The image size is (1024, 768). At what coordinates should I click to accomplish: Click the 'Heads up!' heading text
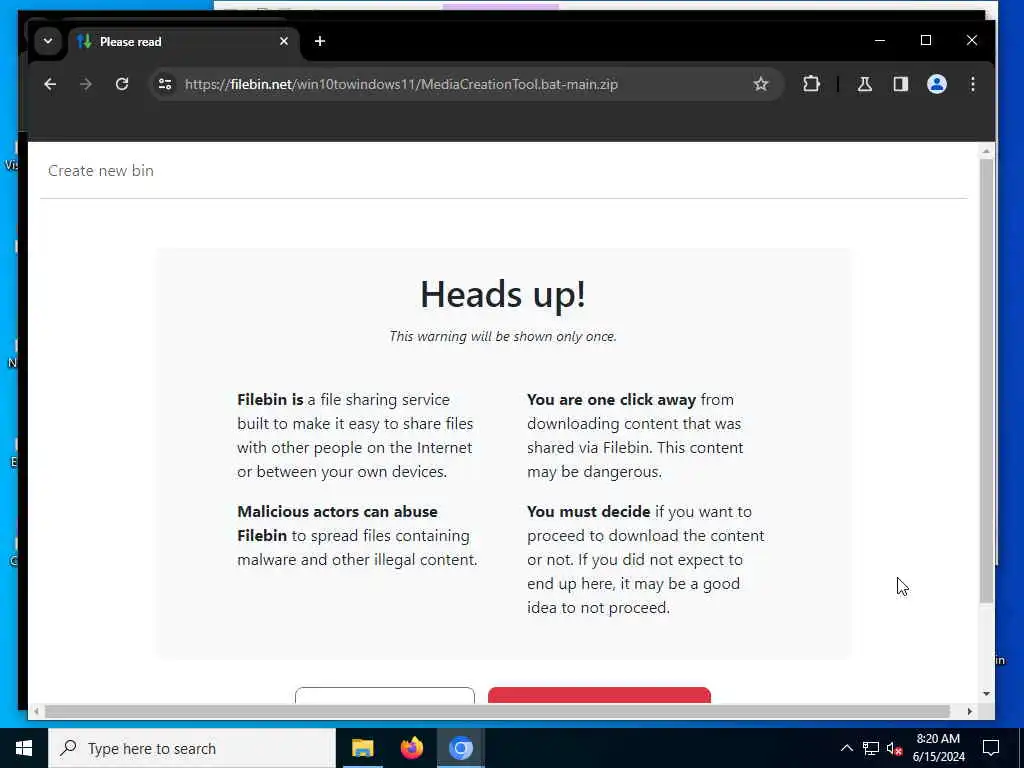503,294
